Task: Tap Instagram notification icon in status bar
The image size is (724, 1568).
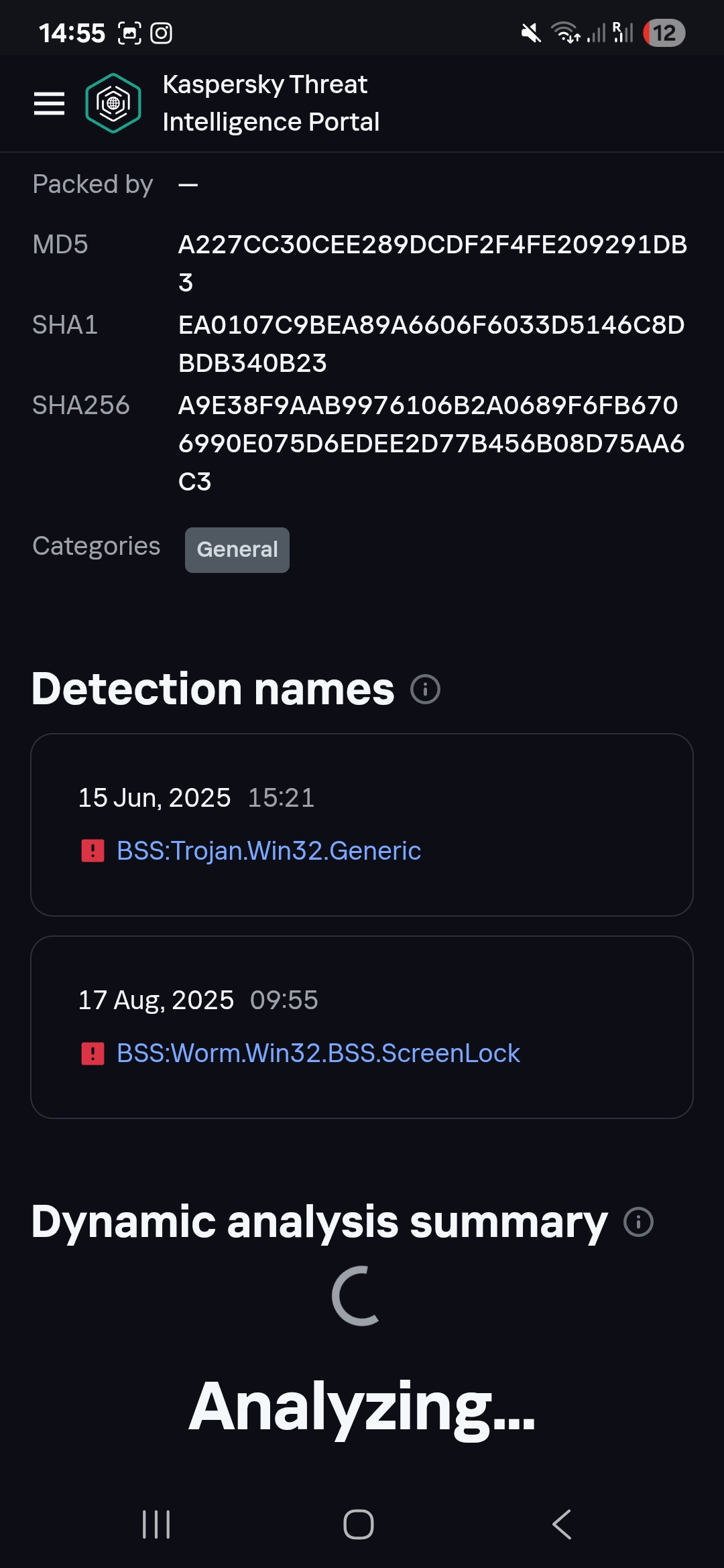Action: point(161,33)
